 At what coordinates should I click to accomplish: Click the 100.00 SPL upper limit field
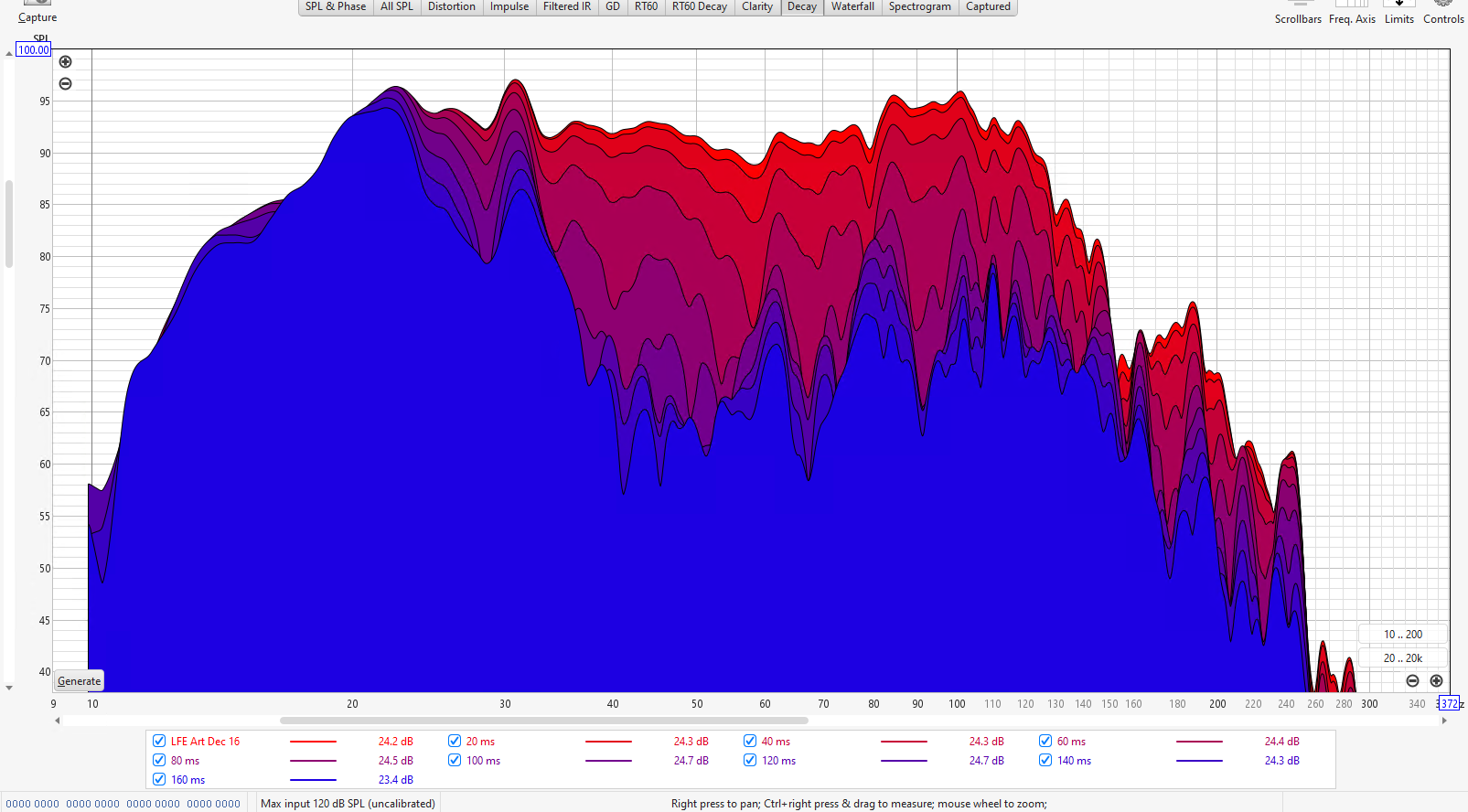click(x=34, y=50)
